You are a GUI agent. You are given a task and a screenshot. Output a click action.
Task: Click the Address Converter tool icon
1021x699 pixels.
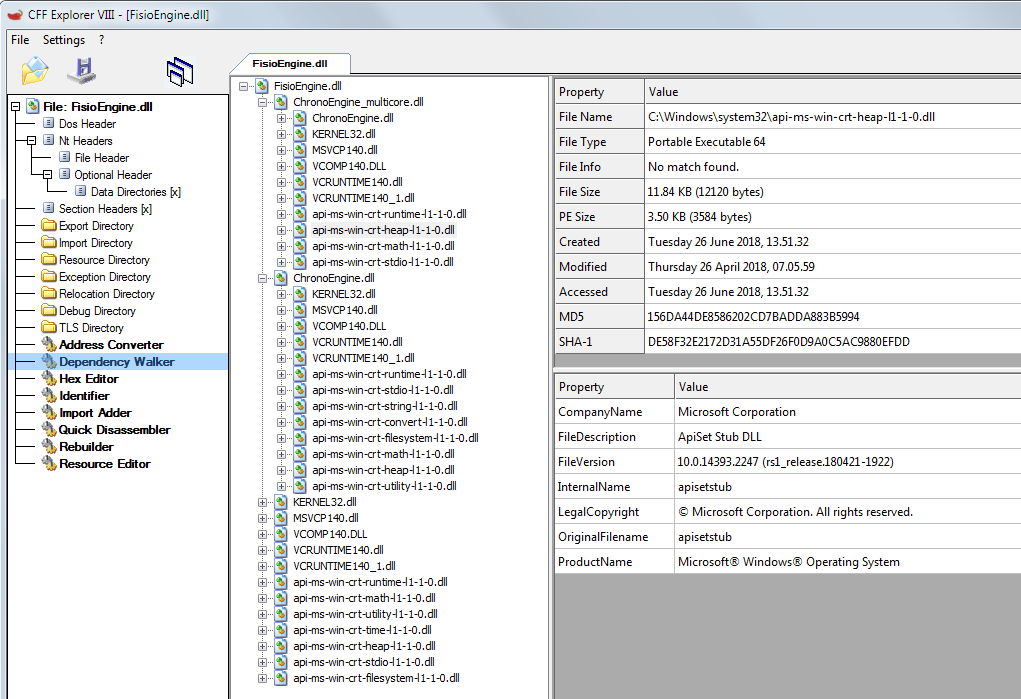point(49,344)
